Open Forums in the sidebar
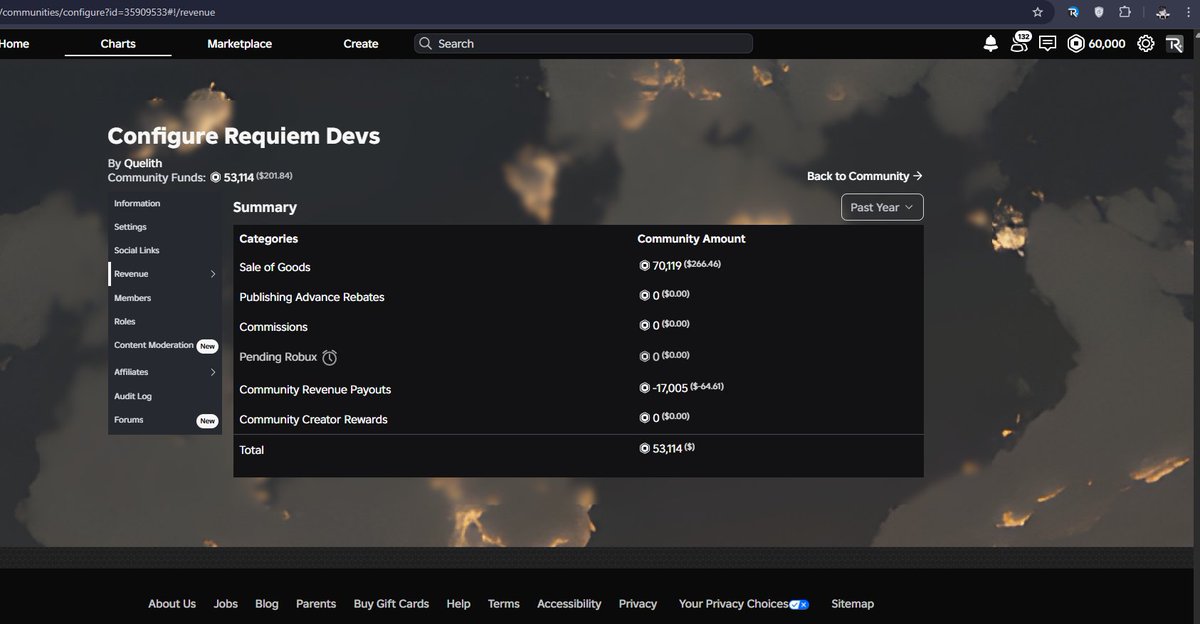 point(129,420)
